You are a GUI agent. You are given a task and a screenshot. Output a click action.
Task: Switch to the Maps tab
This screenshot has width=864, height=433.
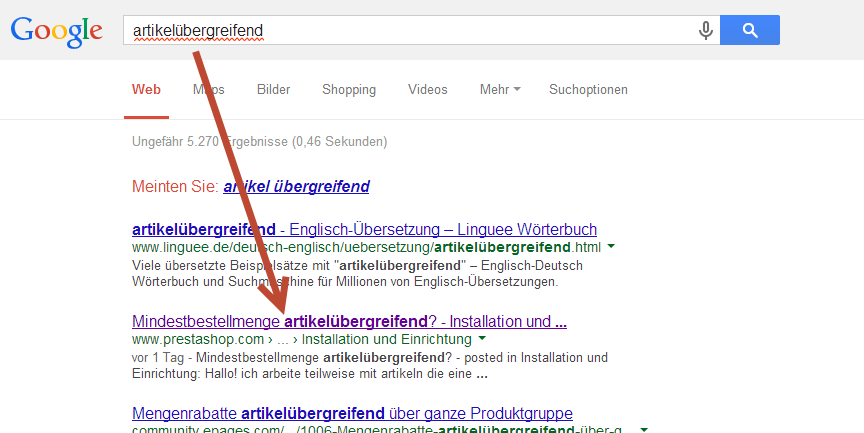209,90
